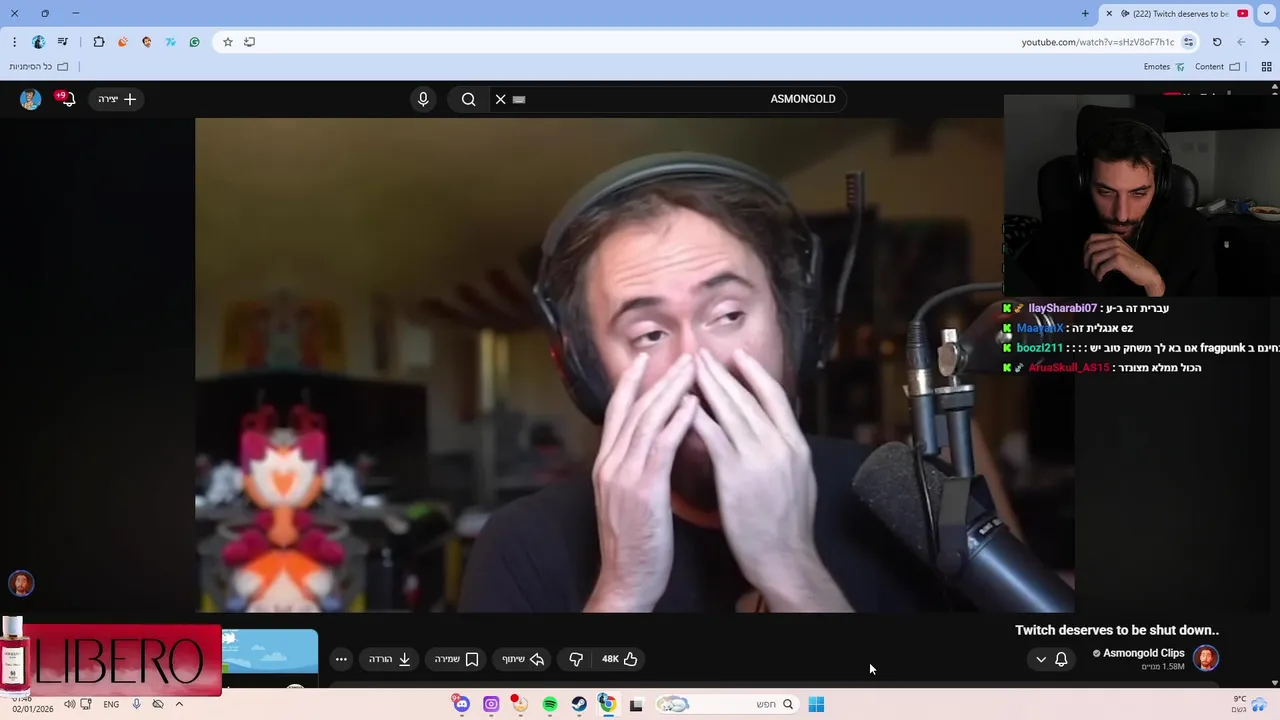Open Spotify from the taskbar
Image resolution: width=1280 pixels, height=720 pixels.
[x=550, y=704]
